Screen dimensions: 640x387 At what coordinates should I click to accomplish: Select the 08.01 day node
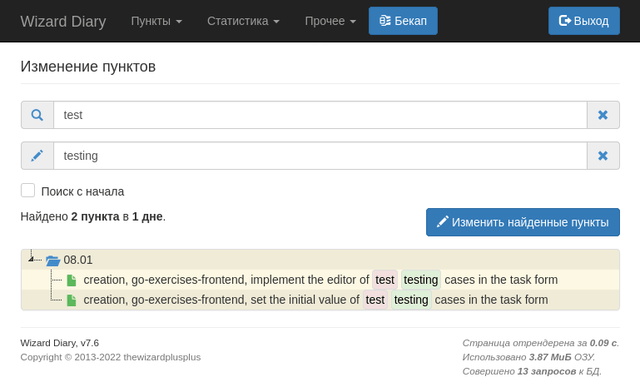[x=78, y=260]
